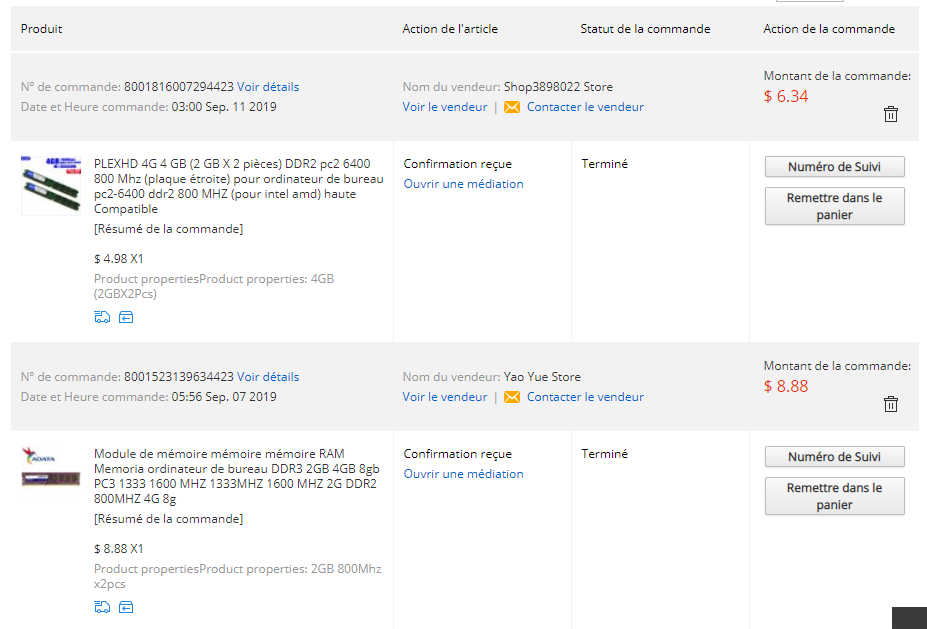
Task: Click envelope icon for Yao Yue Store
Action: pos(512,397)
